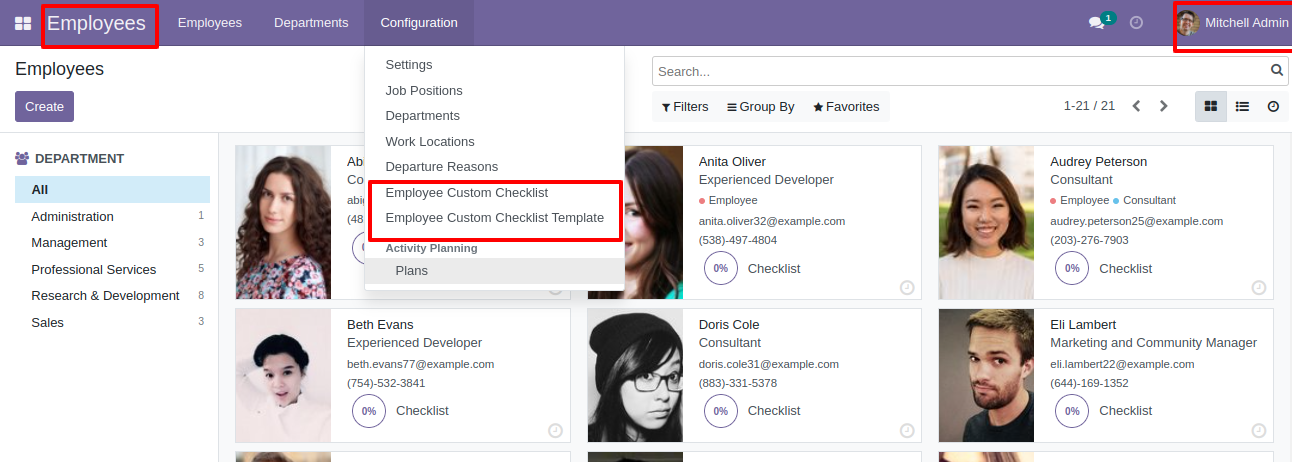The image size is (1292, 462).
Task: Open the conversations chat icon with badge
Action: pos(1100,22)
